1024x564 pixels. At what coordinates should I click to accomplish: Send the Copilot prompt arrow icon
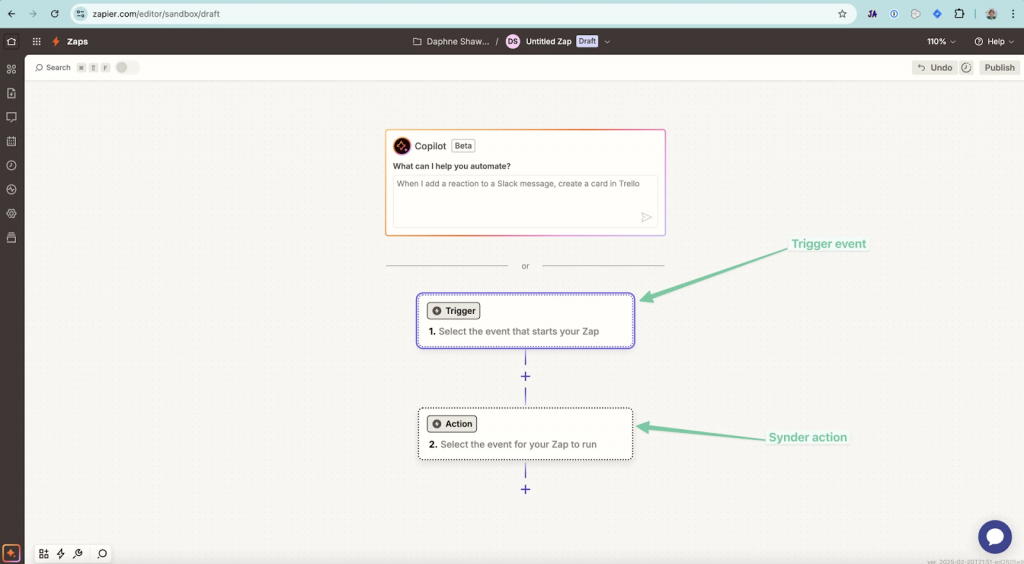(646, 217)
